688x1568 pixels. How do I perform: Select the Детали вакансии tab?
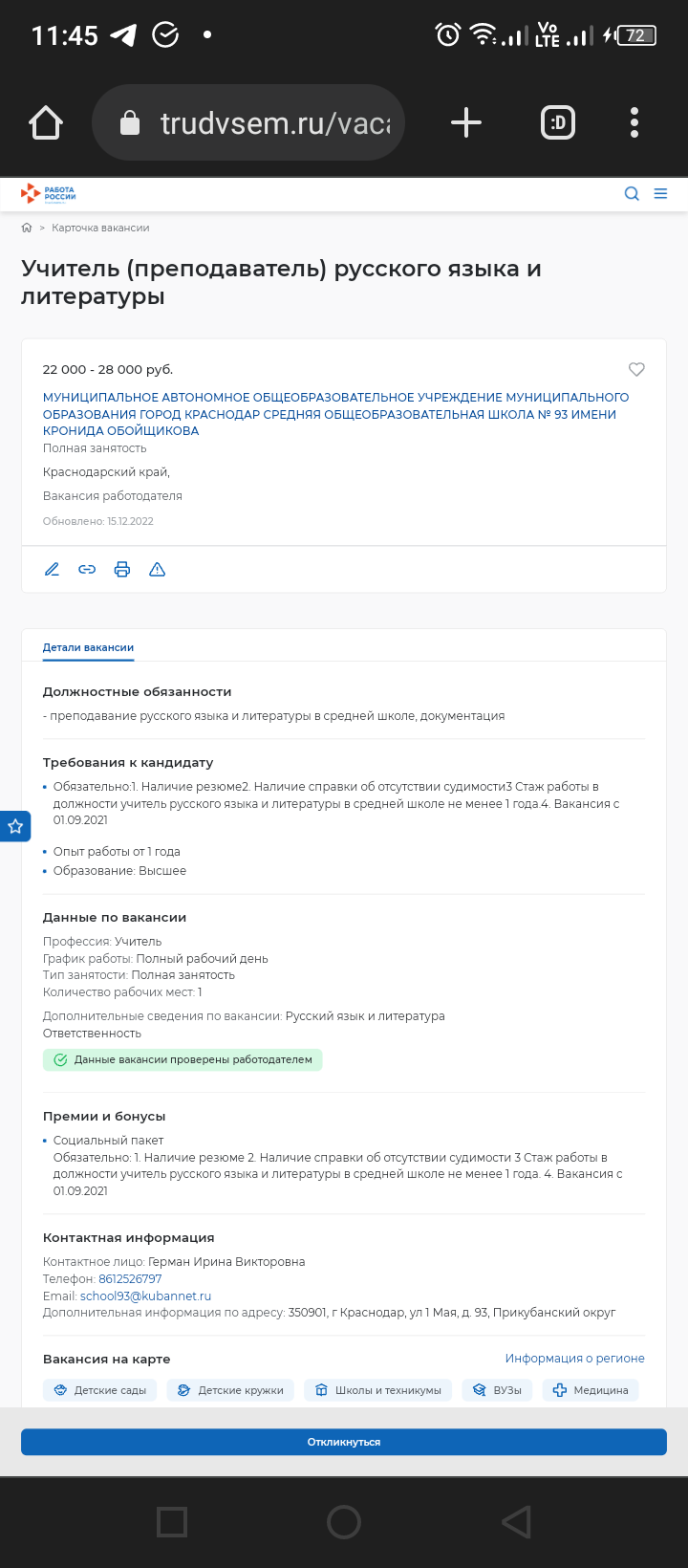(88, 647)
